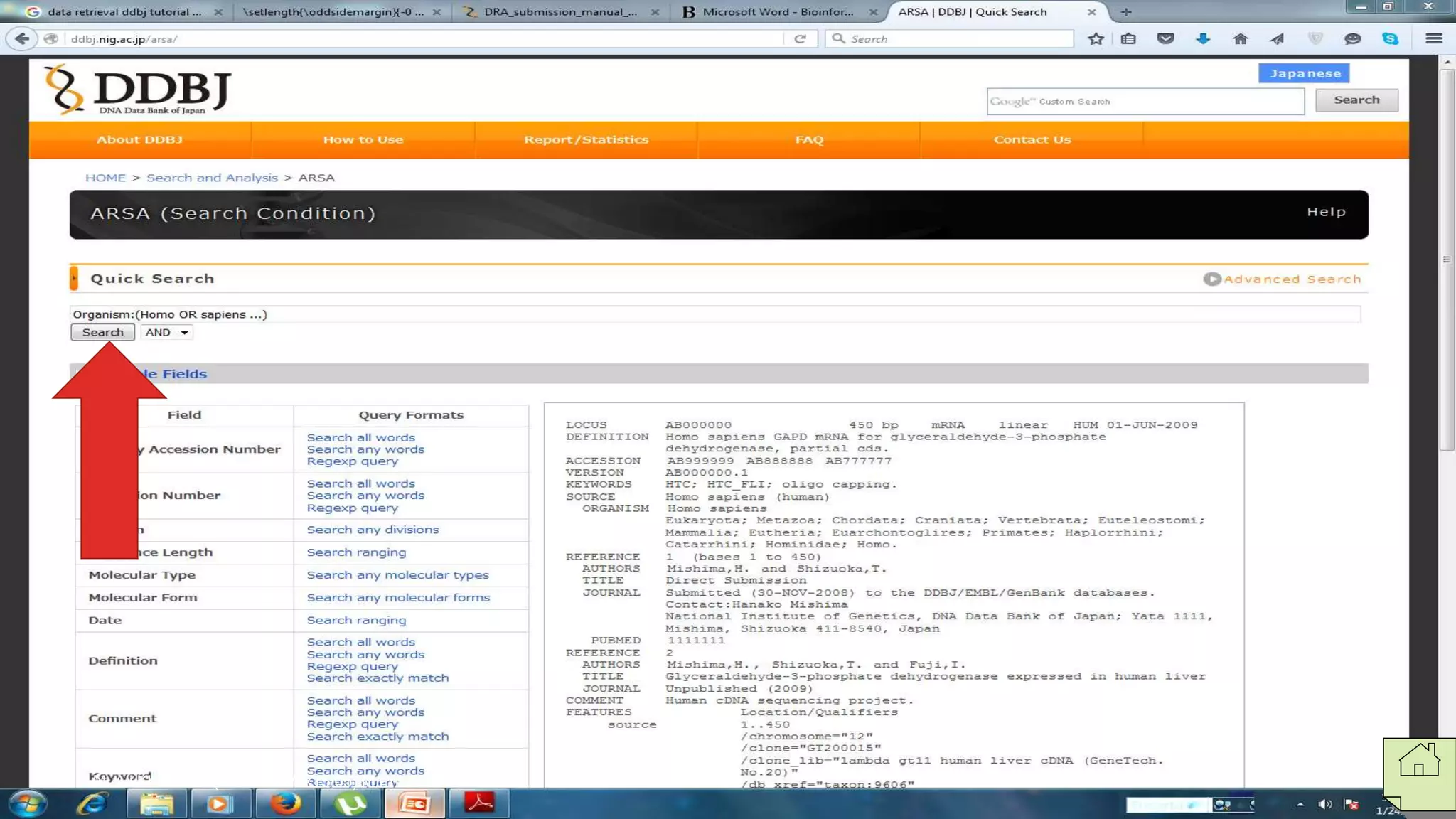Click the Skype toolbar icon
The width and height of the screenshot is (1456, 819).
1390,38
